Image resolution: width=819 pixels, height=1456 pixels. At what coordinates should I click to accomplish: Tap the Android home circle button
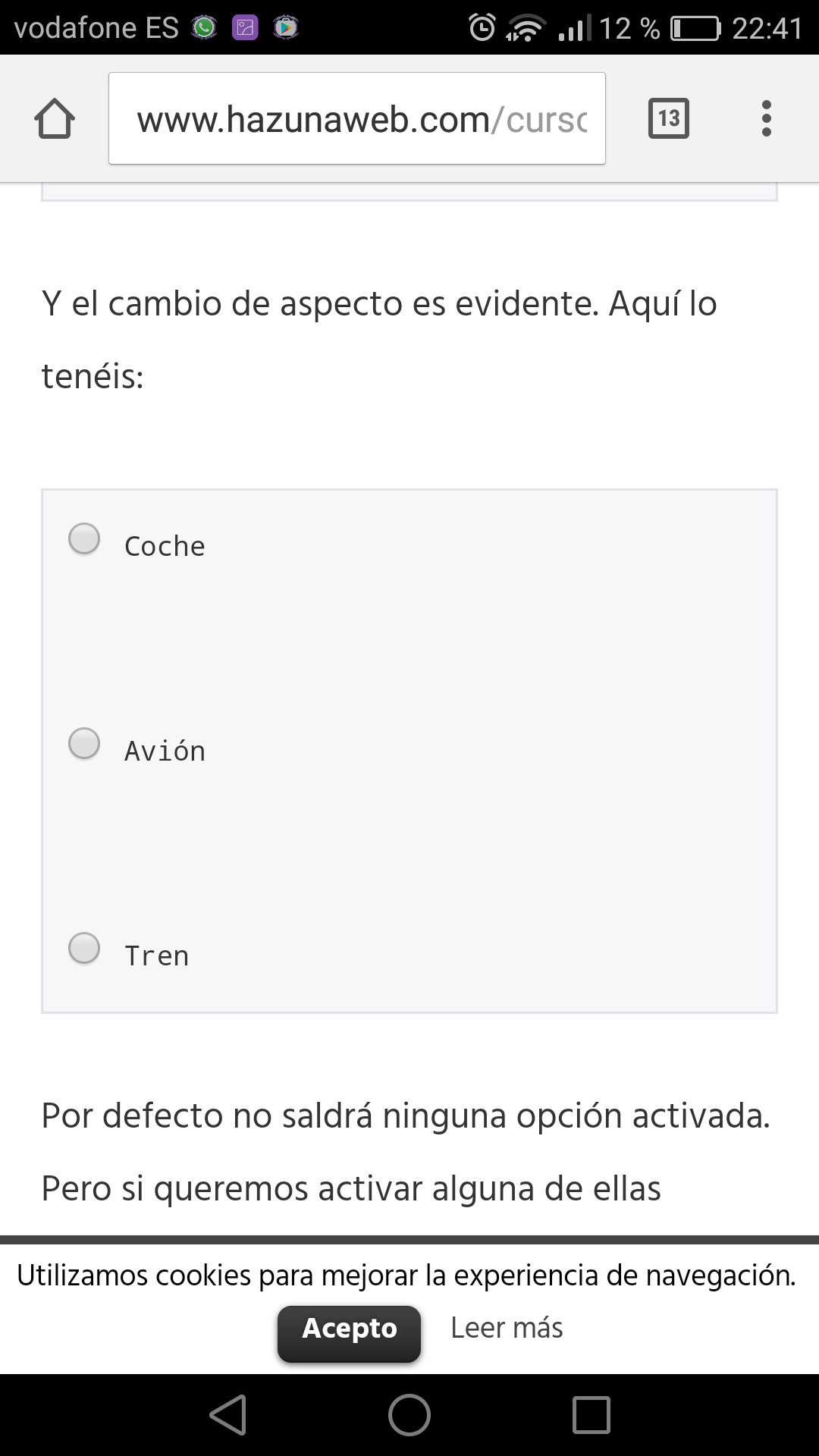409,1415
